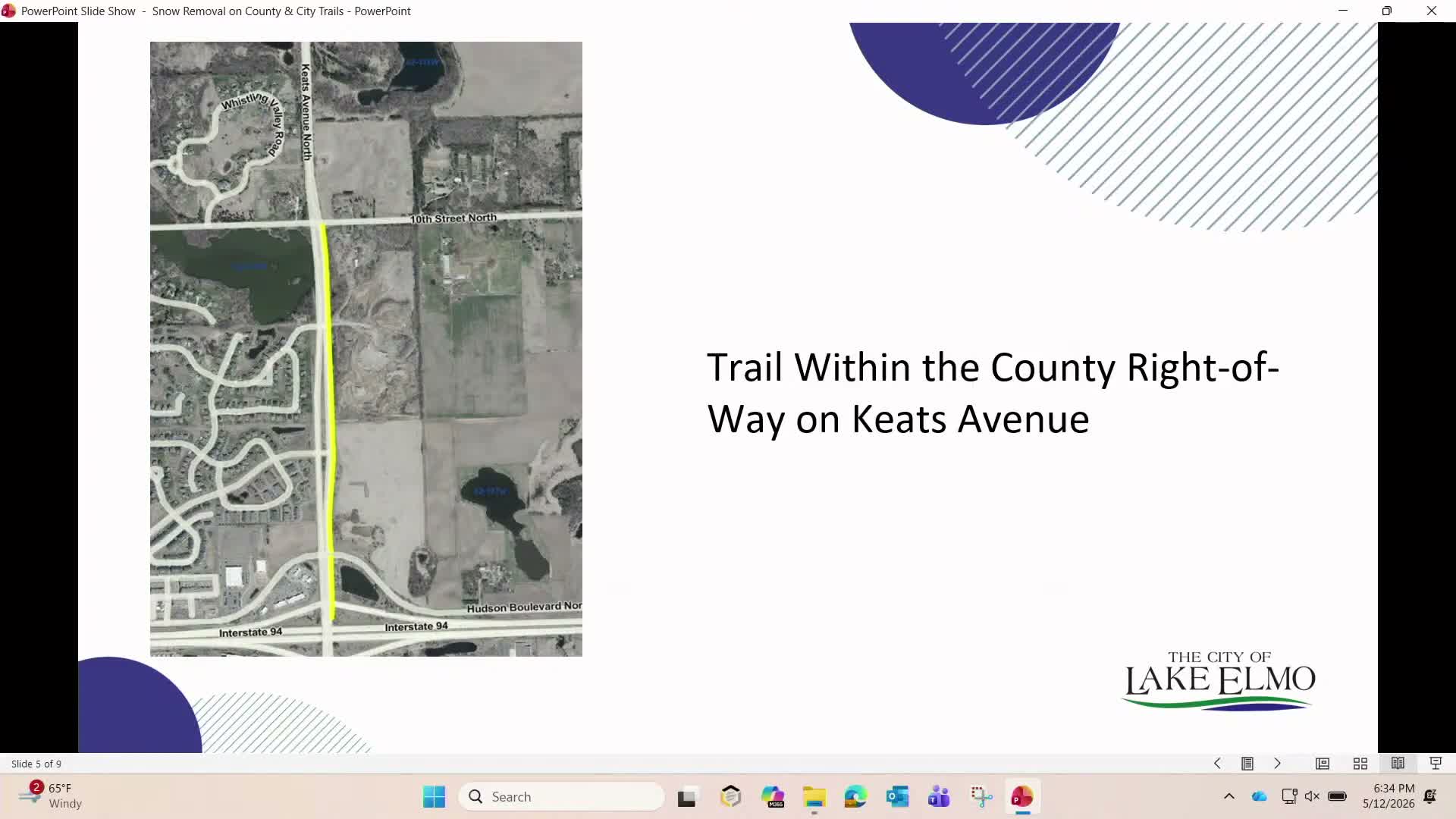The height and width of the screenshot is (819, 1456).
Task: Switch to Slide Sorter view
Action: (1360, 764)
